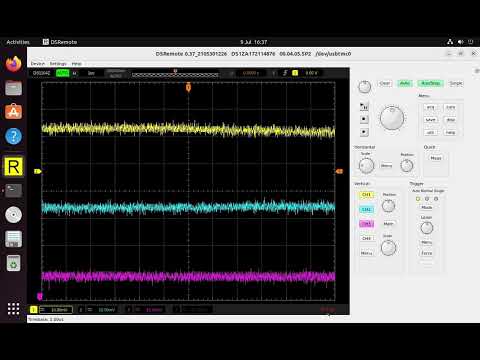Viewport: 480px width, 360px height.
Task: Click the Clear button
Action: (x=385, y=83)
